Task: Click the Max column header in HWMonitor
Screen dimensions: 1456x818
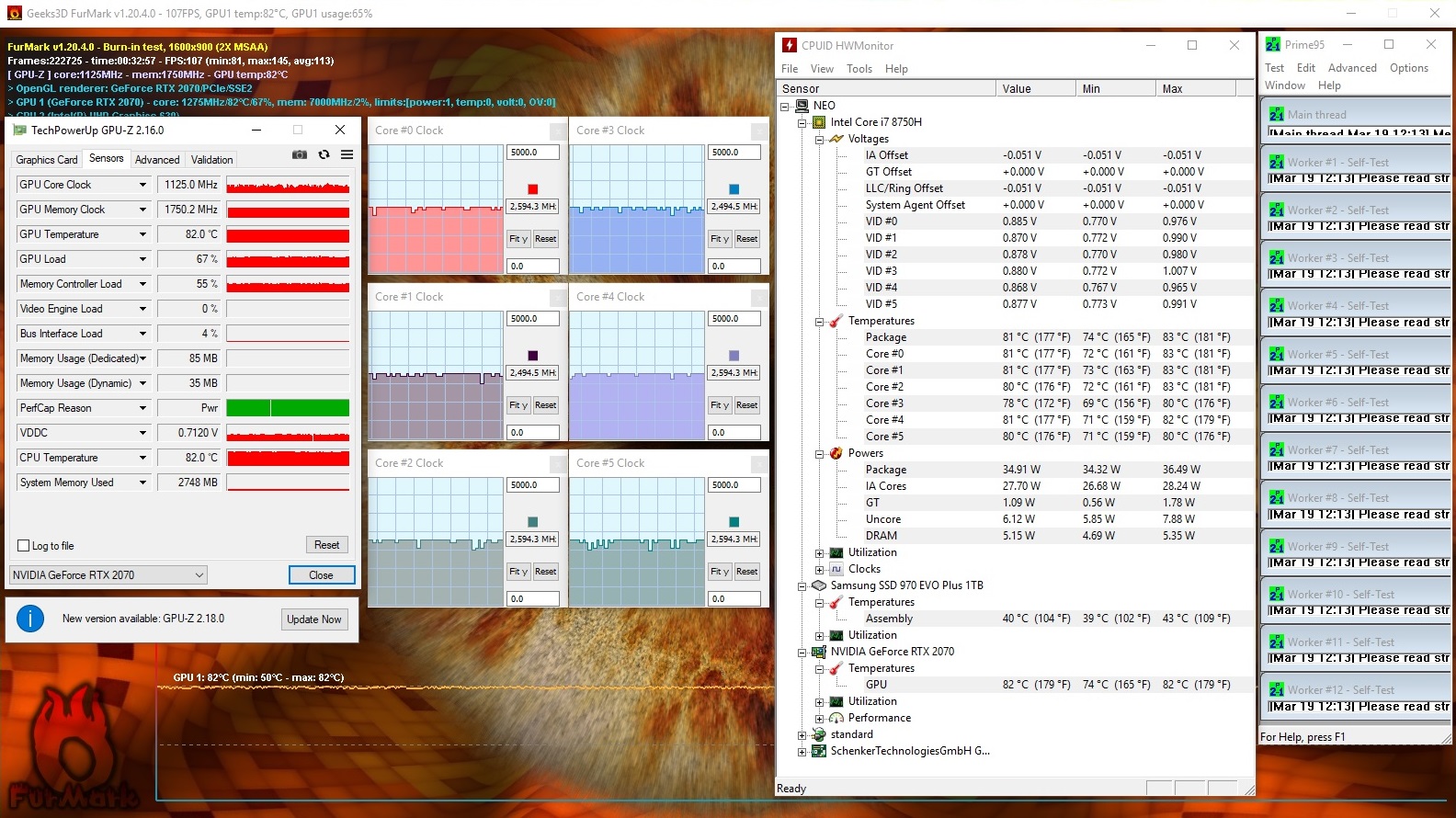Action: (x=1195, y=89)
